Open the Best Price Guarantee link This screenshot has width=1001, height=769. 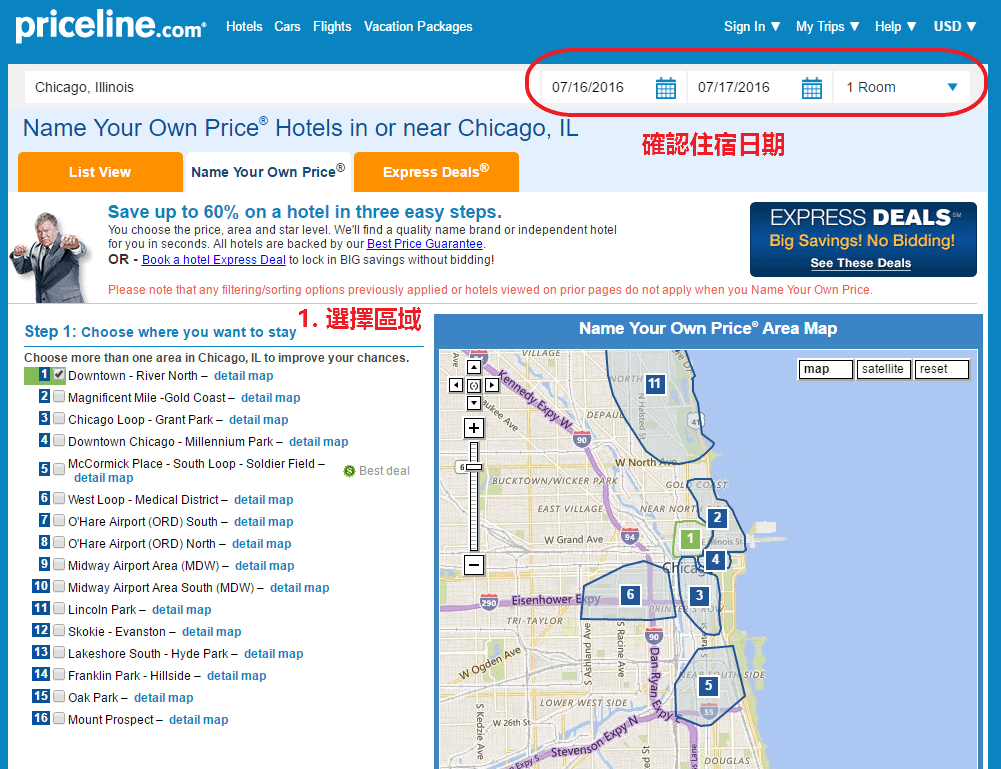click(425, 244)
